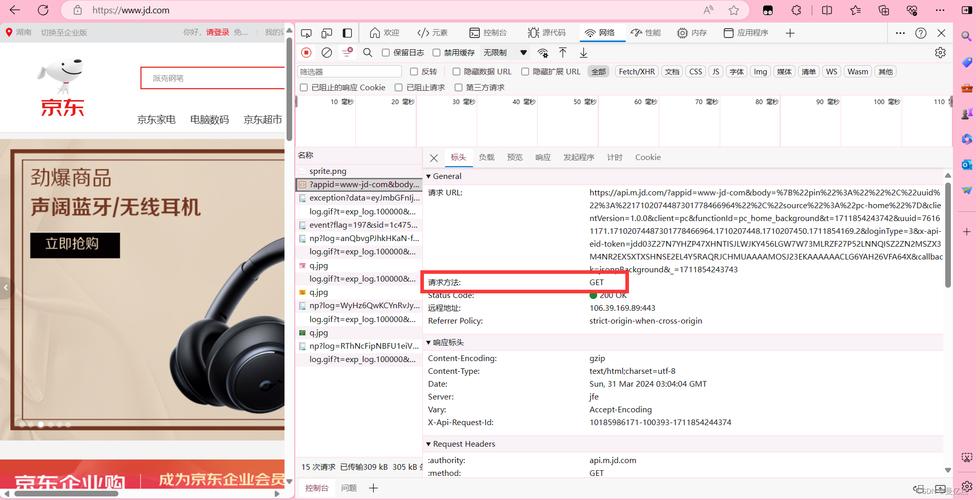The width and height of the screenshot is (976, 500).
Task: Click 立即抢购 on JD banner
Action: pyautogui.click(x=75, y=244)
